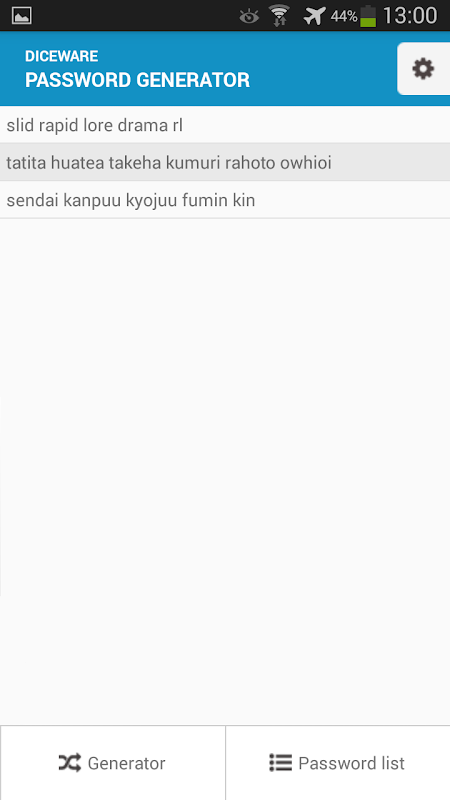Viewport: 450px width, 800px height.
Task: Tap the DICEWARE header label
Action: (x=62, y=56)
